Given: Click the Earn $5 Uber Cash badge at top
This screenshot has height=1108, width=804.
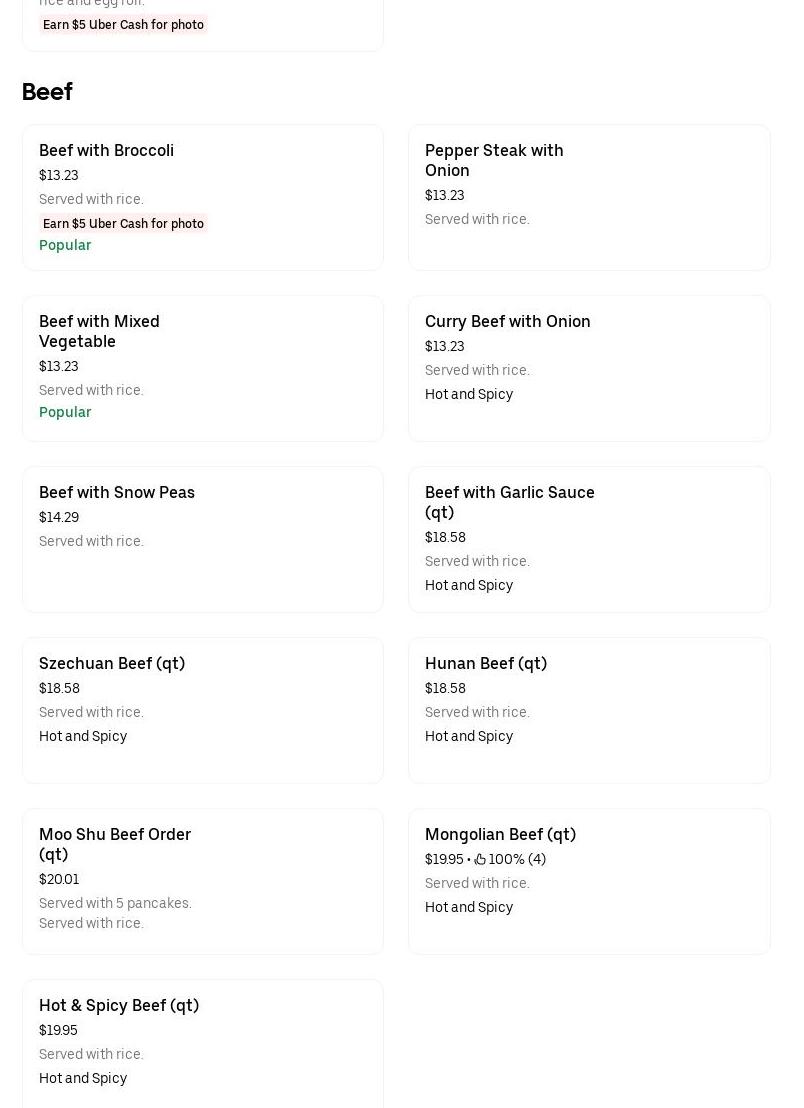Looking at the screenshot, I should point(123,25).
